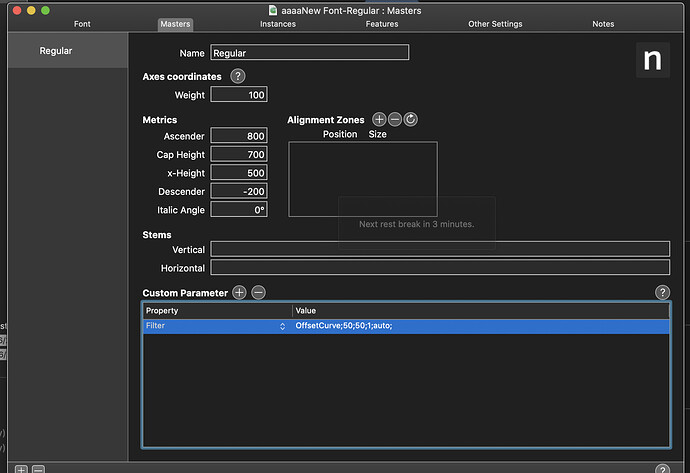Switch to the Instances tab
This screenshot has width=690, height=473.
[x=278, y=24]
